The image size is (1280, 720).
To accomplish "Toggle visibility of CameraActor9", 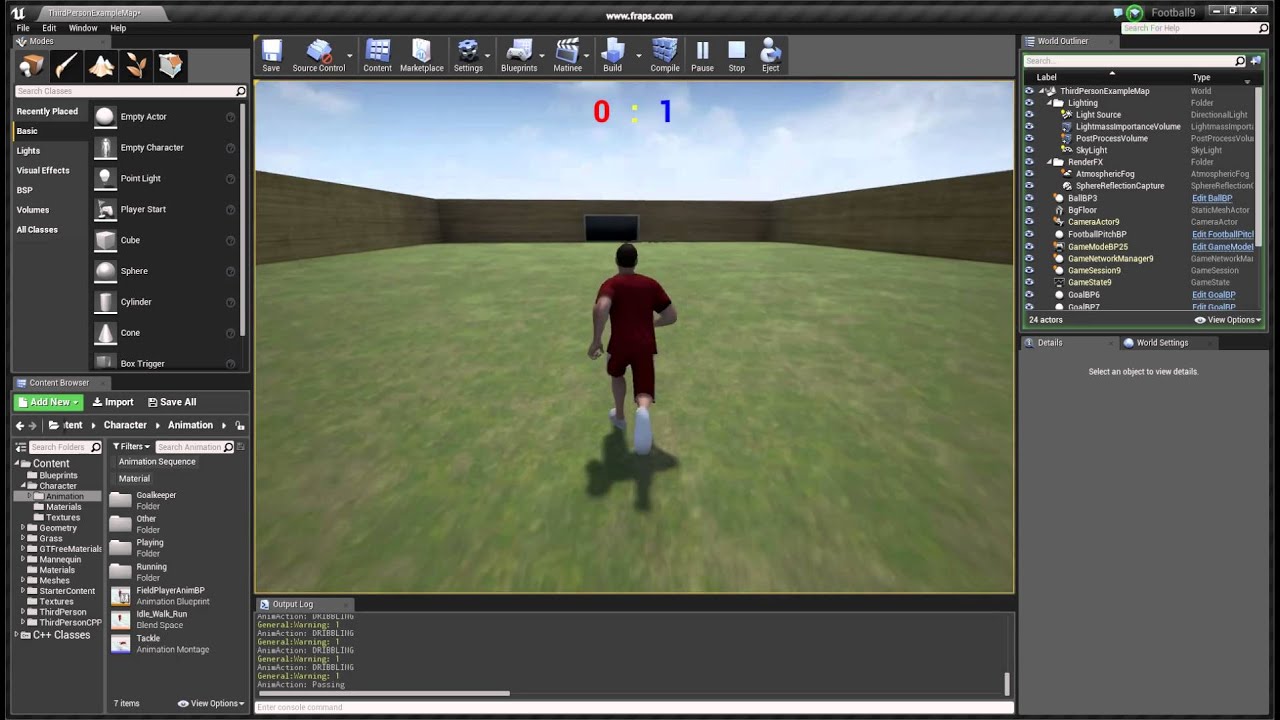I will coord(1029,222).
